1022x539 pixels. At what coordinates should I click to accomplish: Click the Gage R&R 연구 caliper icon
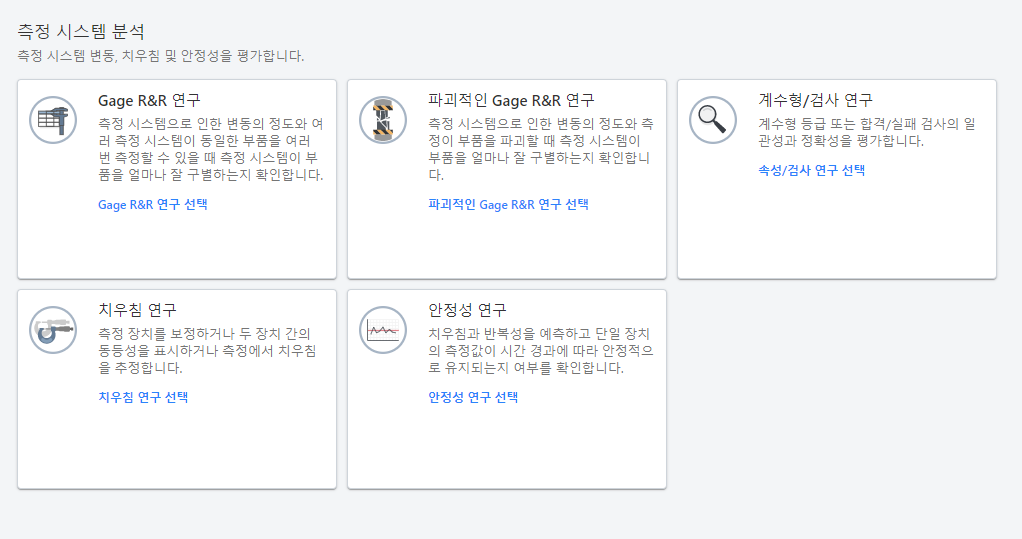53,120
